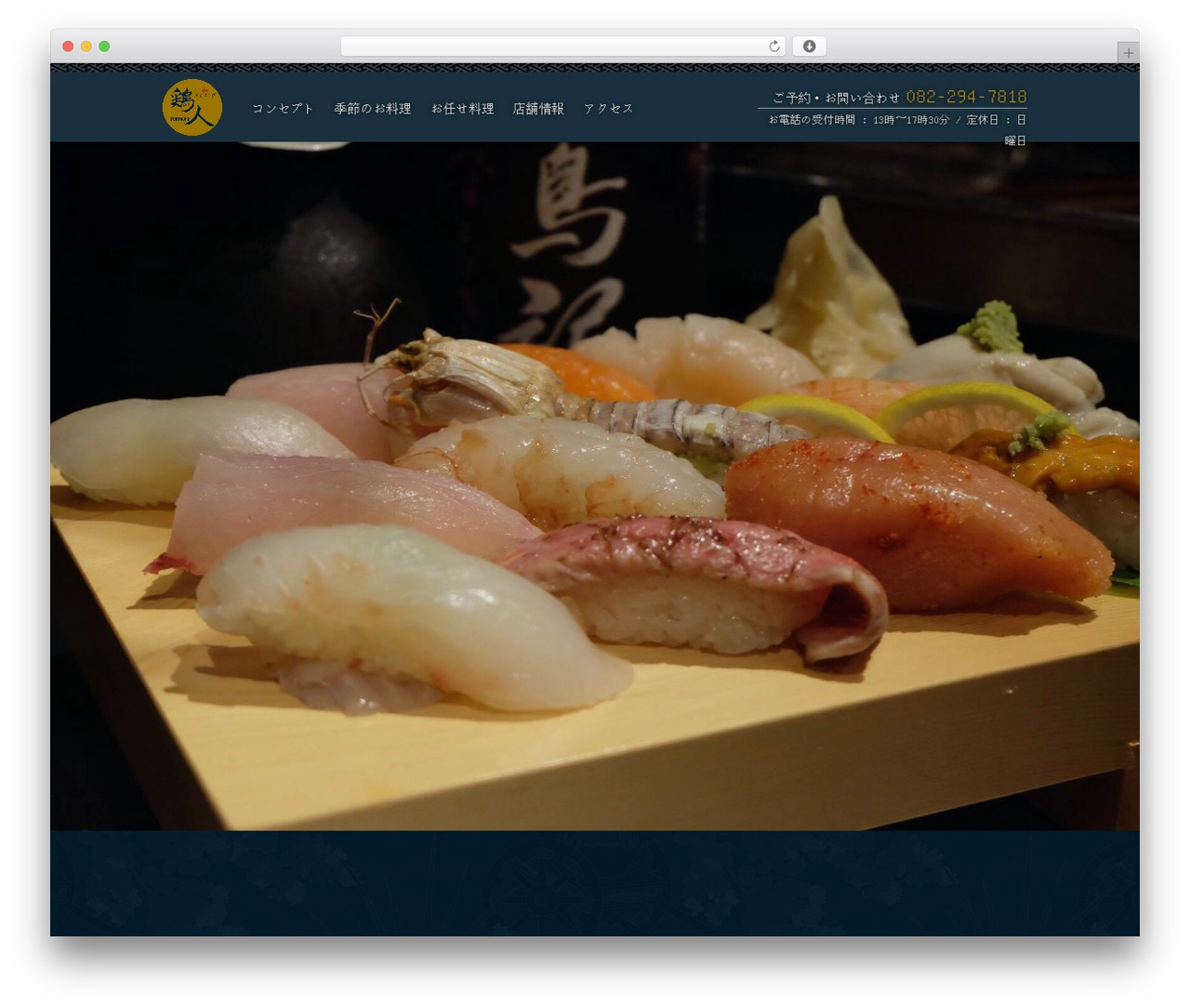The width and height of the screenshot is (1190, 1008).
Task: Click the phone number 082-294-7818
Action: pos(966,97)
